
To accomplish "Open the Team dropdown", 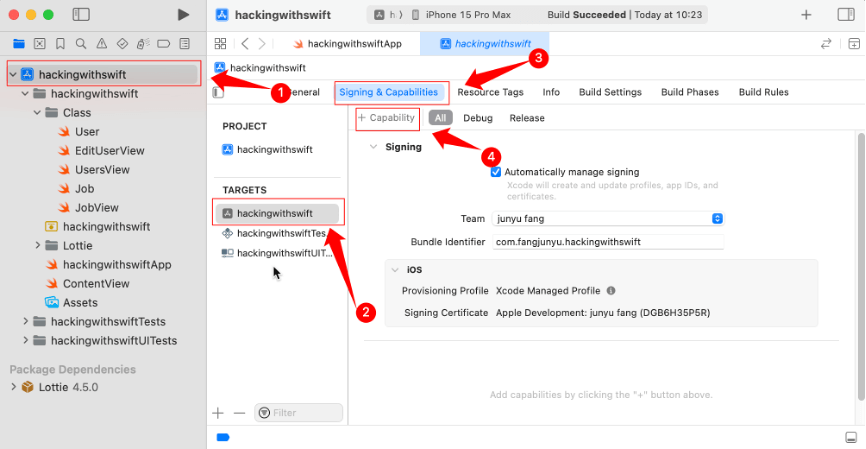I will click(x=608, y=219).
